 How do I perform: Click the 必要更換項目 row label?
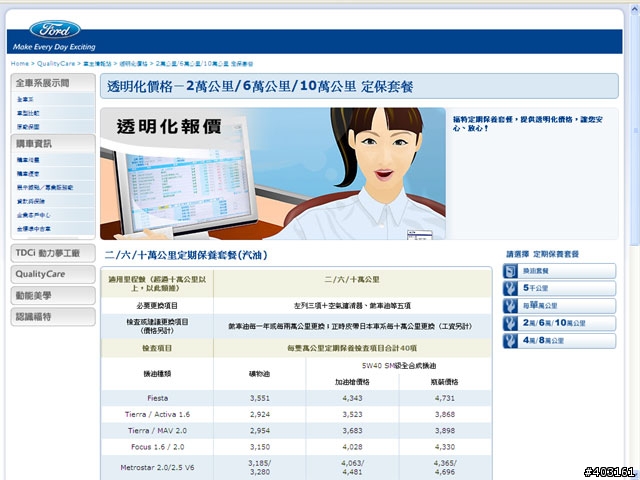[157, 305]
